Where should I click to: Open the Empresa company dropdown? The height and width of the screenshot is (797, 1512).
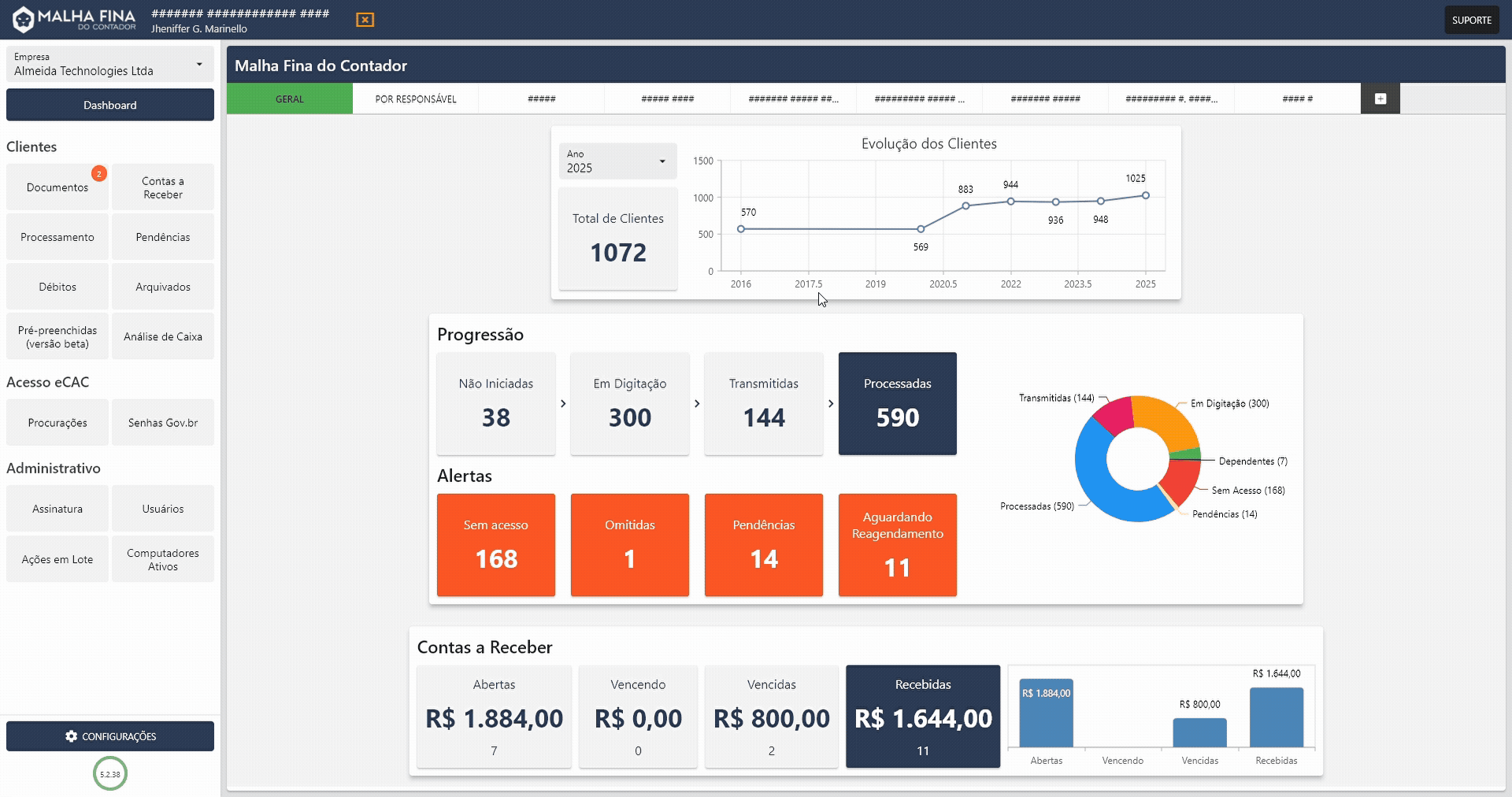click(x=110, y=64)
